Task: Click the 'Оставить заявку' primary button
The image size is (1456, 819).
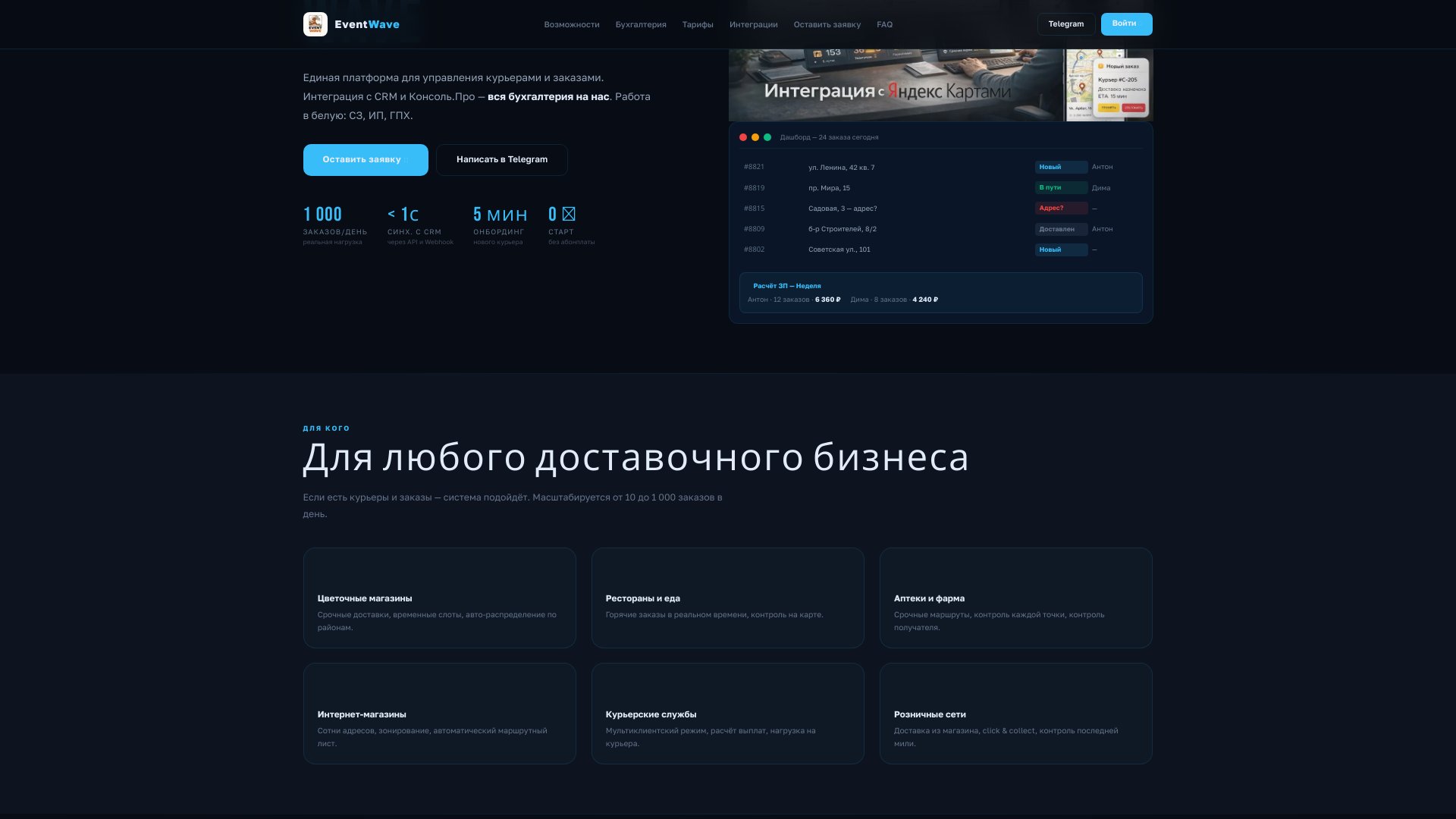Action: coord(366,159)
